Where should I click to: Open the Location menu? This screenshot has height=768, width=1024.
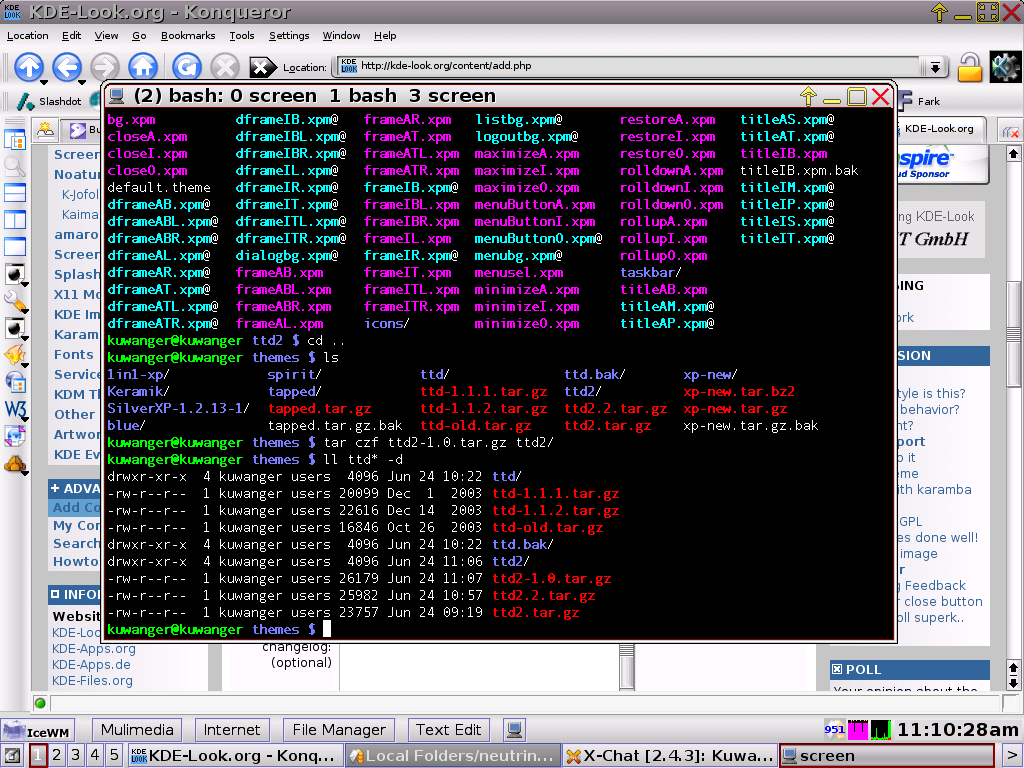click(27, 35)
